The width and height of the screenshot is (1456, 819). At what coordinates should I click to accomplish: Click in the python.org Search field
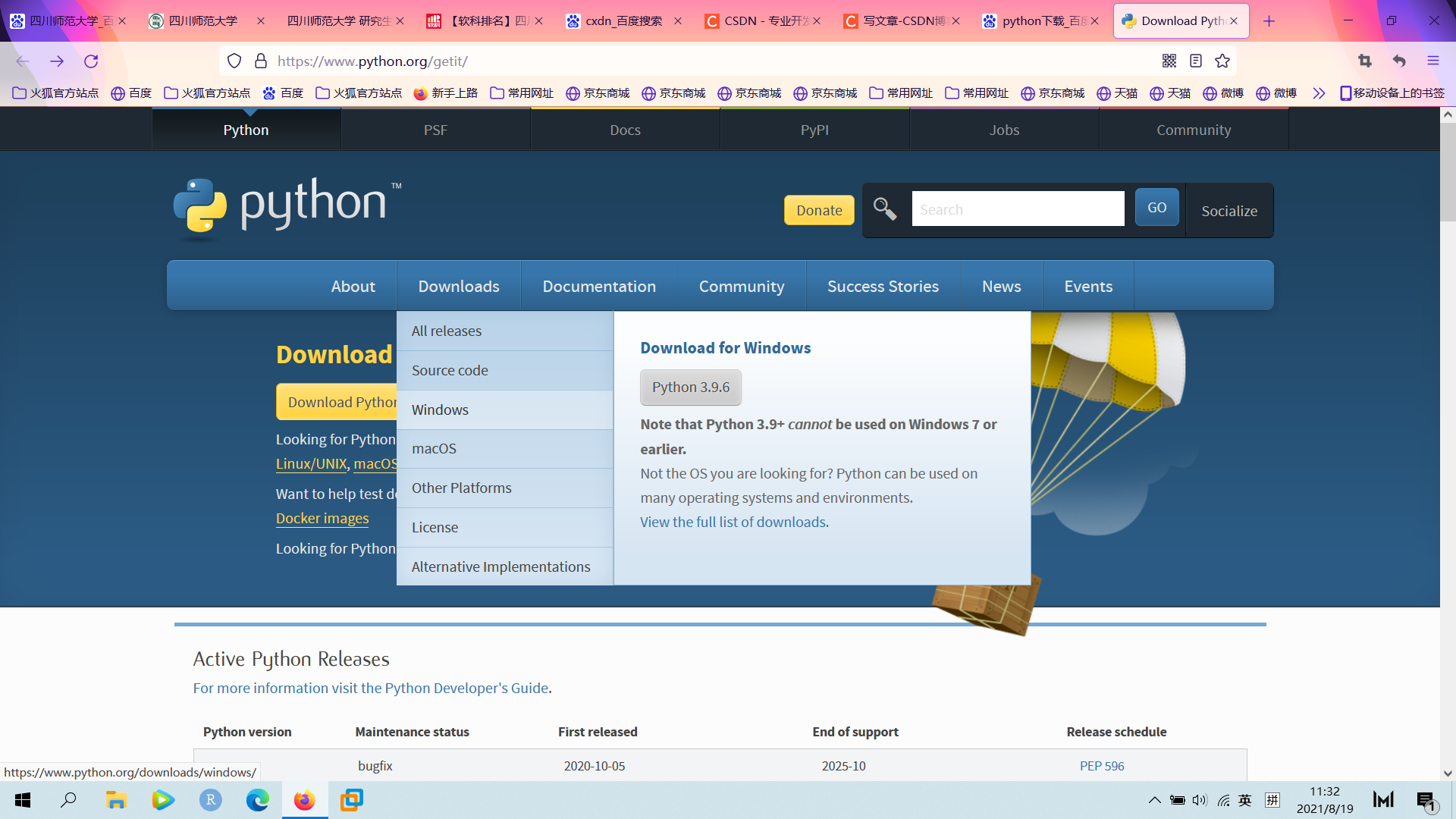pyautogui.click(x=1018, y=209)
